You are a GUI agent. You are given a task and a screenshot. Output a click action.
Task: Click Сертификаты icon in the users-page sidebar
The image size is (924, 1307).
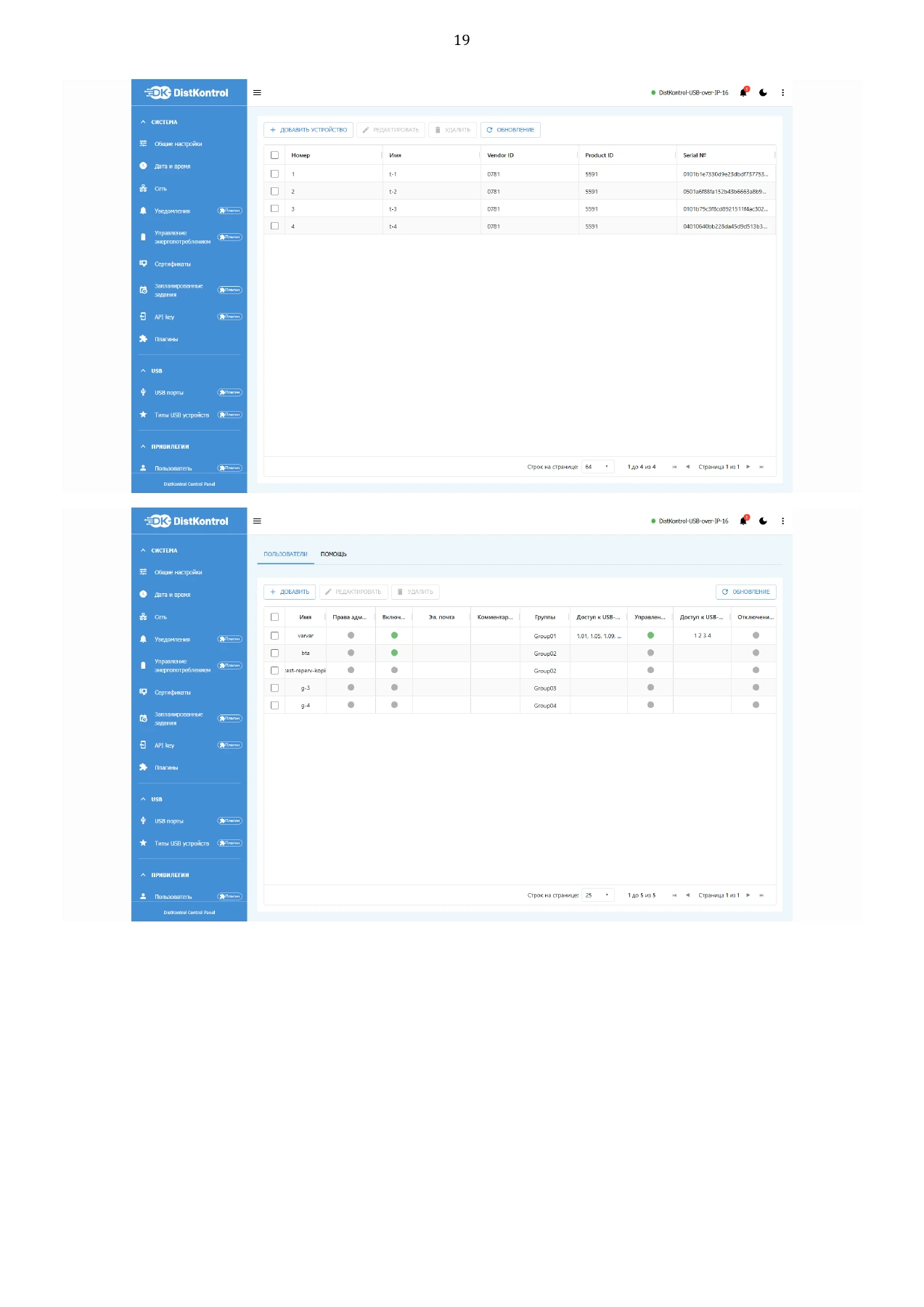coord(143,693)
